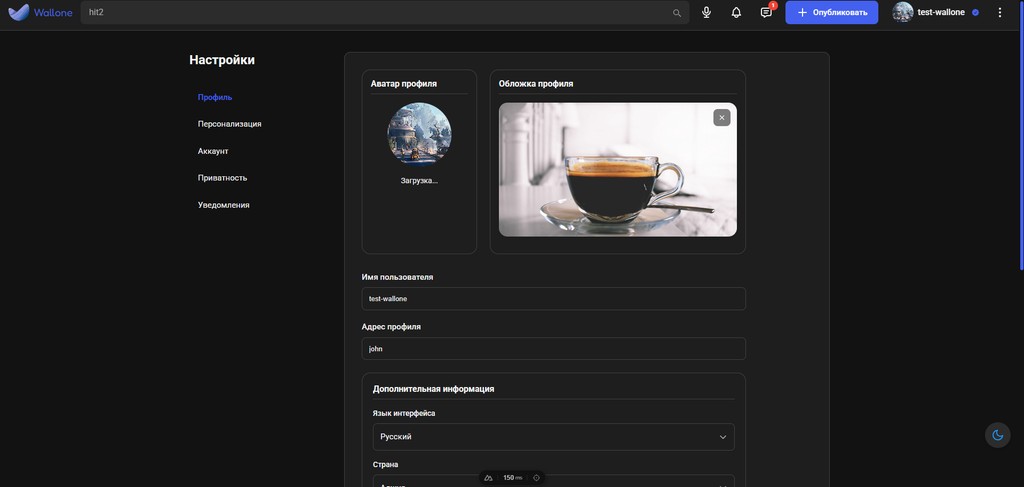This screenshot has height=487, width=1024.
Task: Open the Уведомления settings tab
Action: [x=223, y=205]
